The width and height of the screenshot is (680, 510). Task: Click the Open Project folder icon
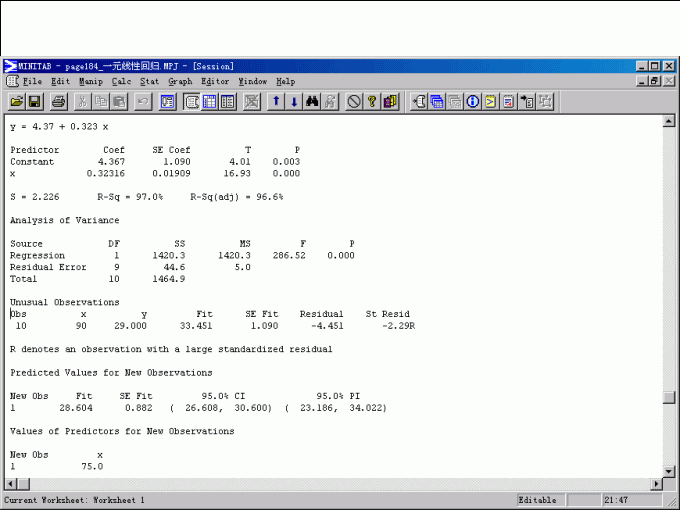click(x=16, y=102)
